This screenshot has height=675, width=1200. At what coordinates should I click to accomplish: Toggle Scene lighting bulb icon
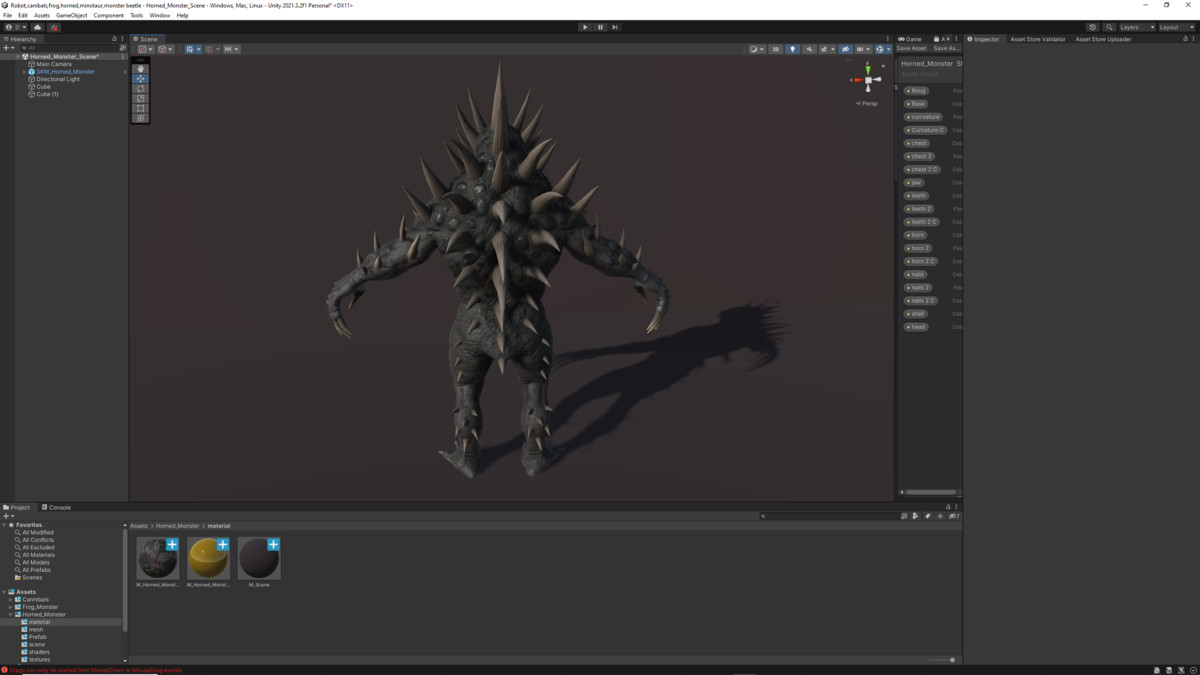click(792, 49)
